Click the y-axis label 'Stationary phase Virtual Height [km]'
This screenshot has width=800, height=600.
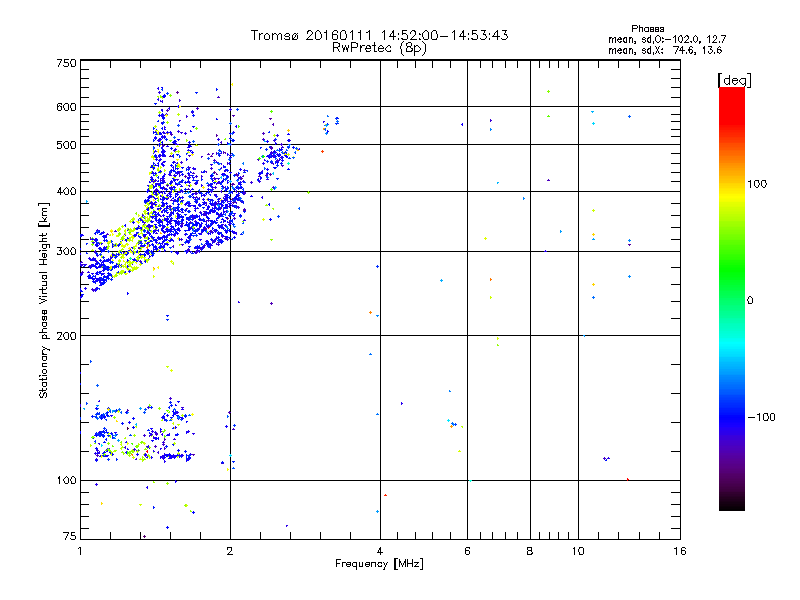[x=44, y=301]
